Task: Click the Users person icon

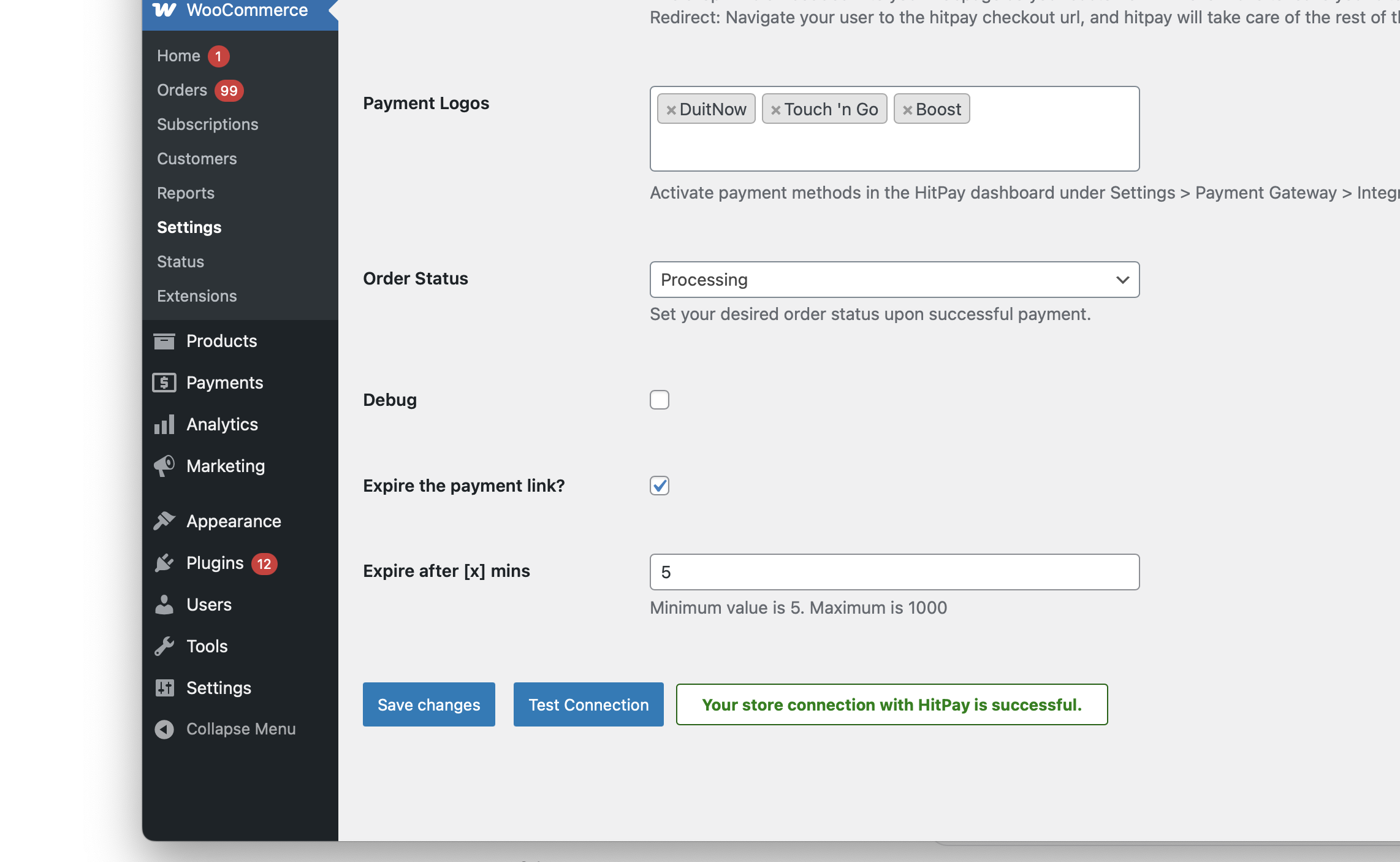Action: click(x=164, y=605)
